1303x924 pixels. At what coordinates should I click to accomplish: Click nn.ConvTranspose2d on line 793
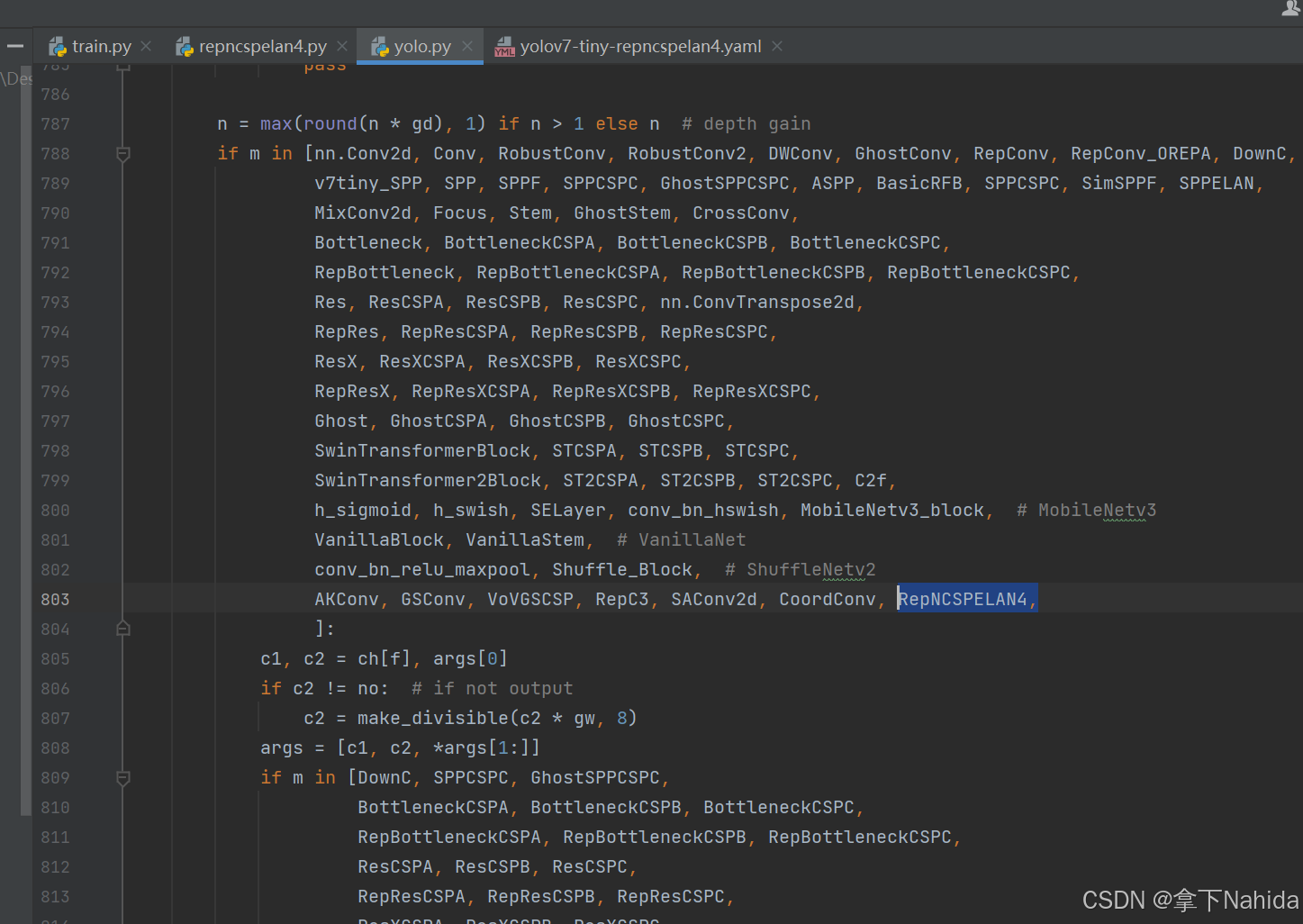[x=757, y=303]
